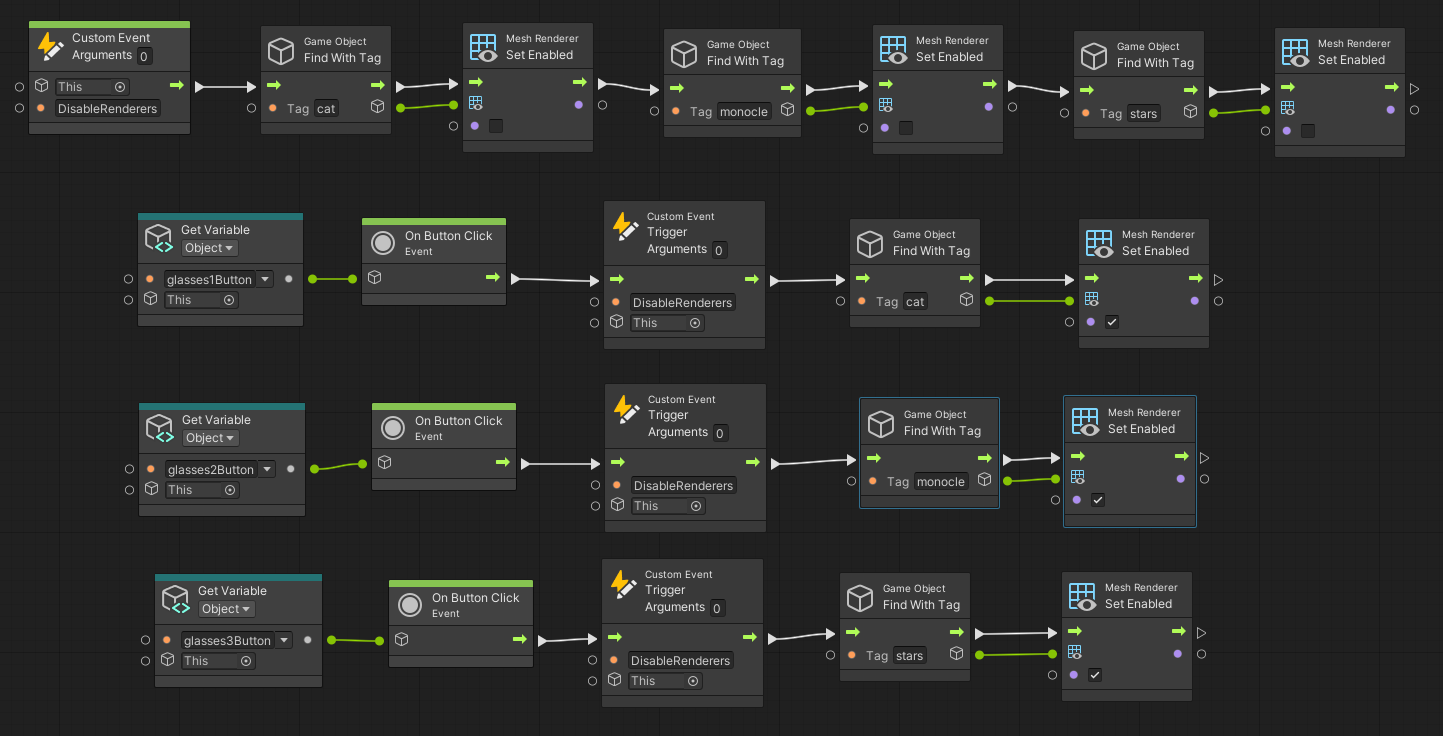Uncheck the checked box on the Set Enabled node after the second-row cat tag
This screenshot has height=736, width=1443.
pos(1112,322)
